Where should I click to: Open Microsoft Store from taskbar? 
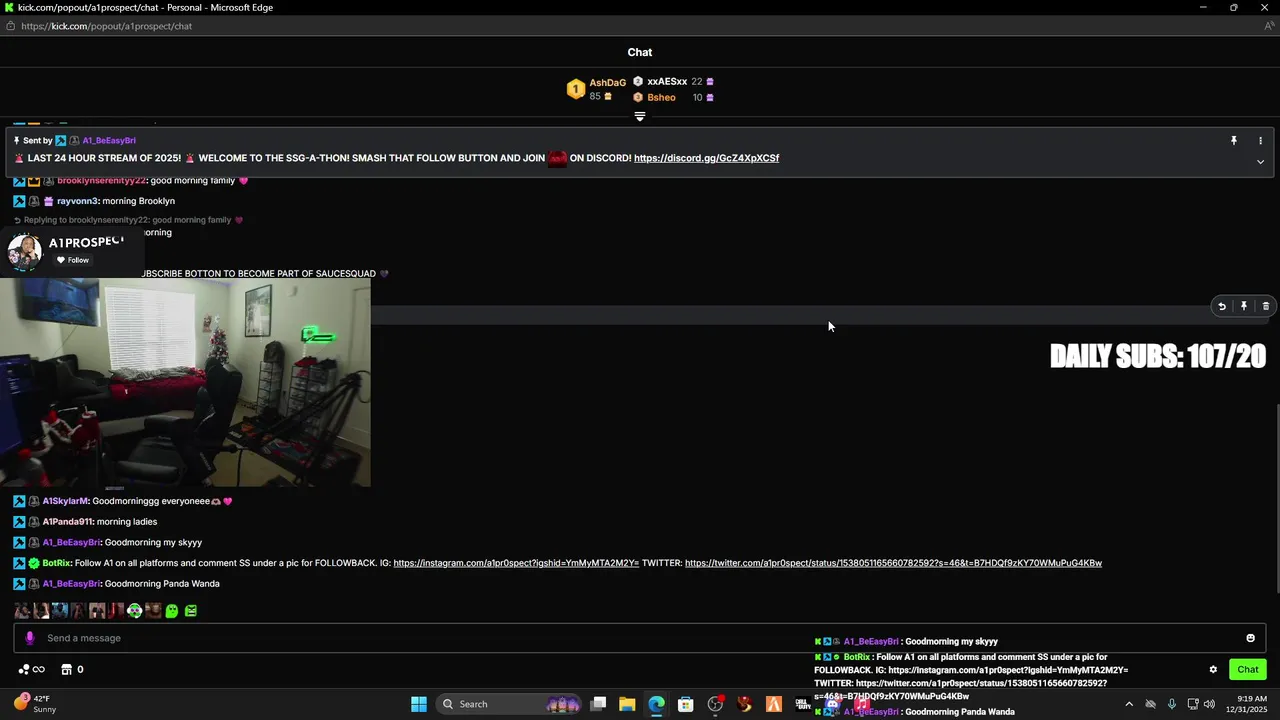(685, 704)
